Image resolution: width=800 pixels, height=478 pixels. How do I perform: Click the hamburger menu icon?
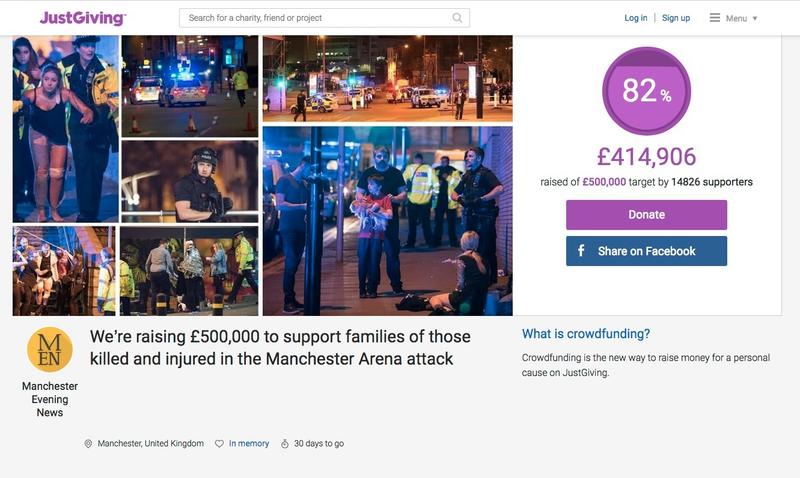click(x=715, y=18)
